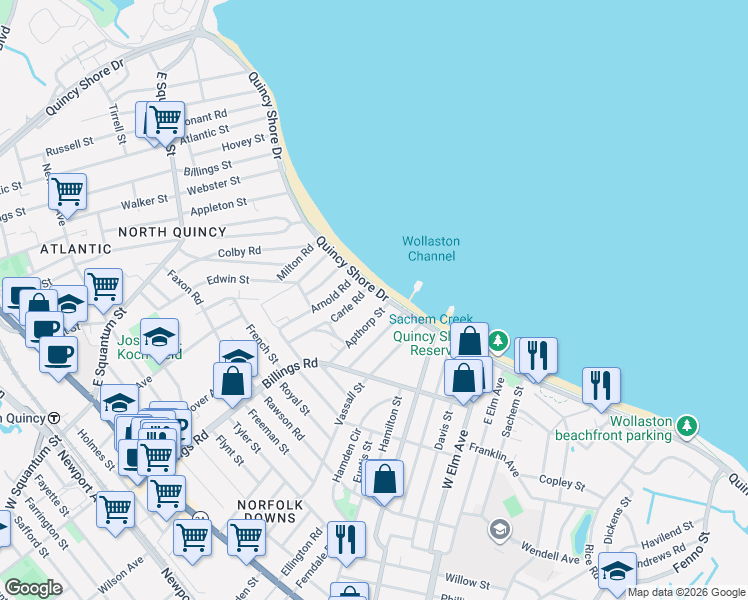Click the Russell St street label
The height and width of the screenshot is (600, 748).
[70, 146]
